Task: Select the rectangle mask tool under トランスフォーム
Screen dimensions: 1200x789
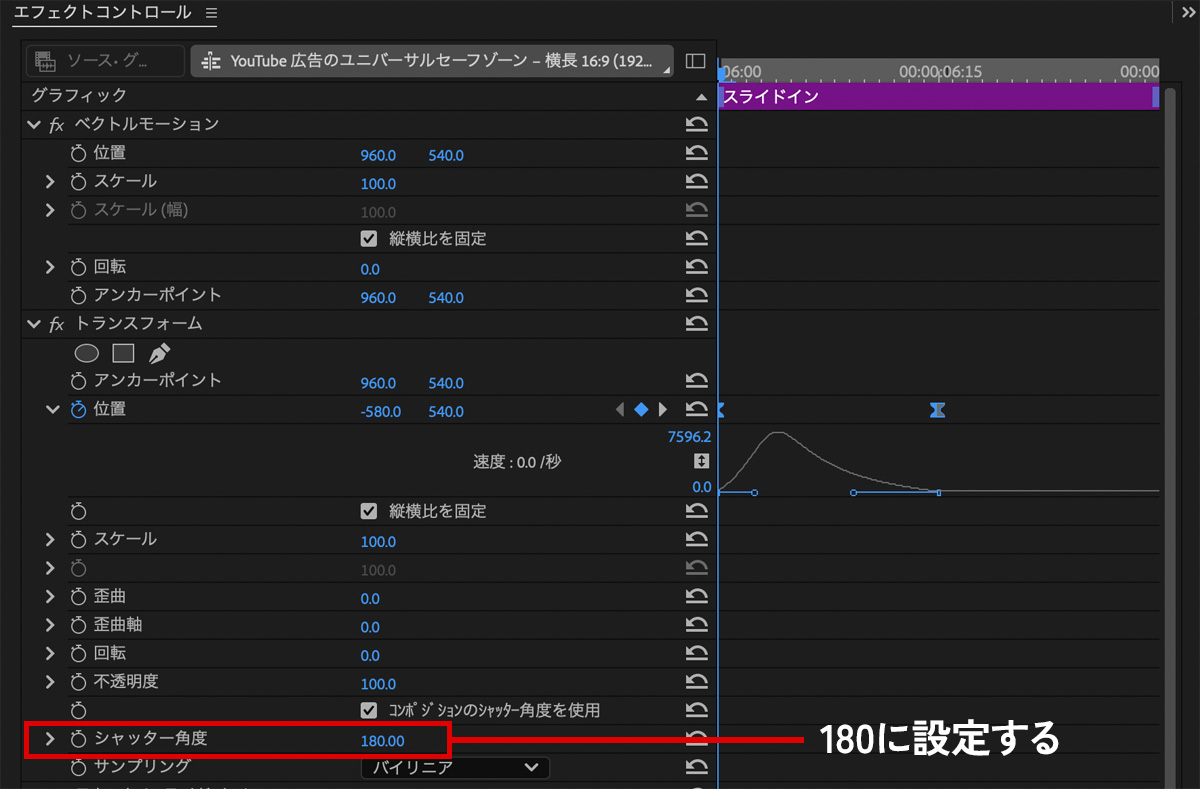Action: coord(123,353)
